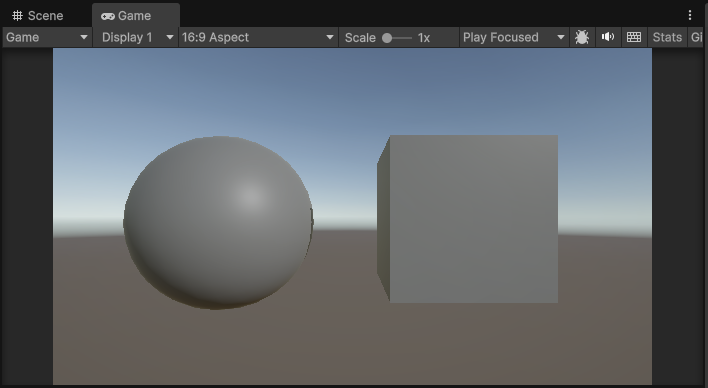Viewport: 708px width, 388px height.
Task: Toggle the Gizmos button
Action: pos(696,37)
